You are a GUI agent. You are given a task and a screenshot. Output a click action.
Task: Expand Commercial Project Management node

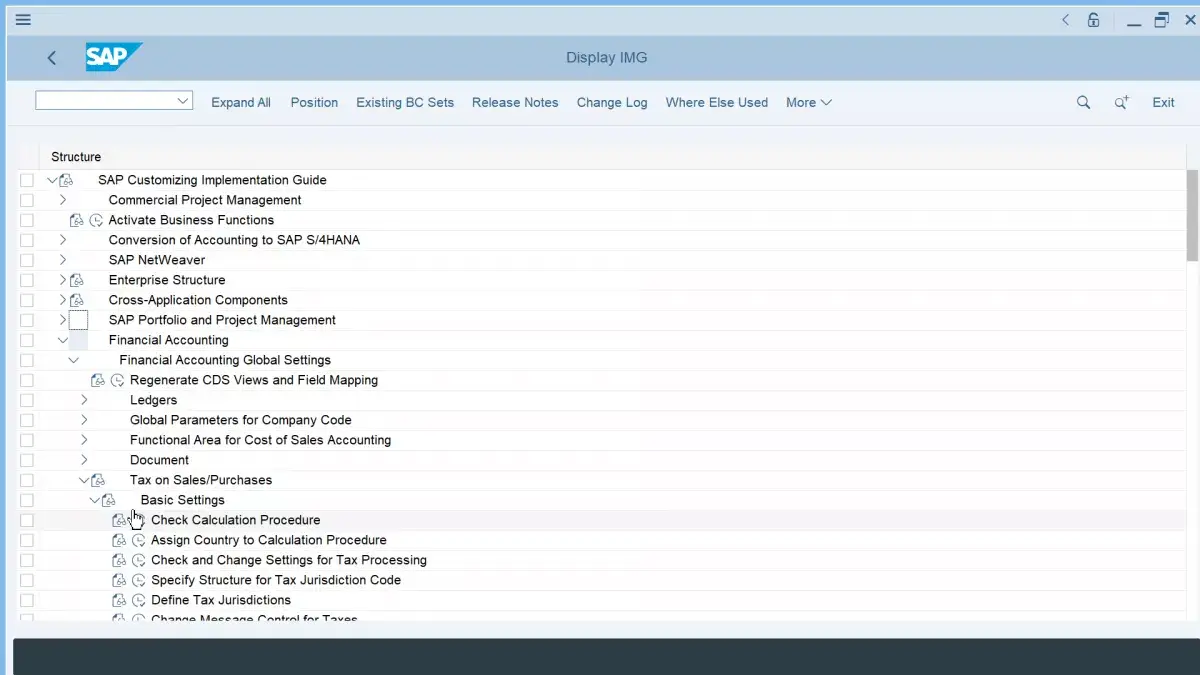point(62,200)
